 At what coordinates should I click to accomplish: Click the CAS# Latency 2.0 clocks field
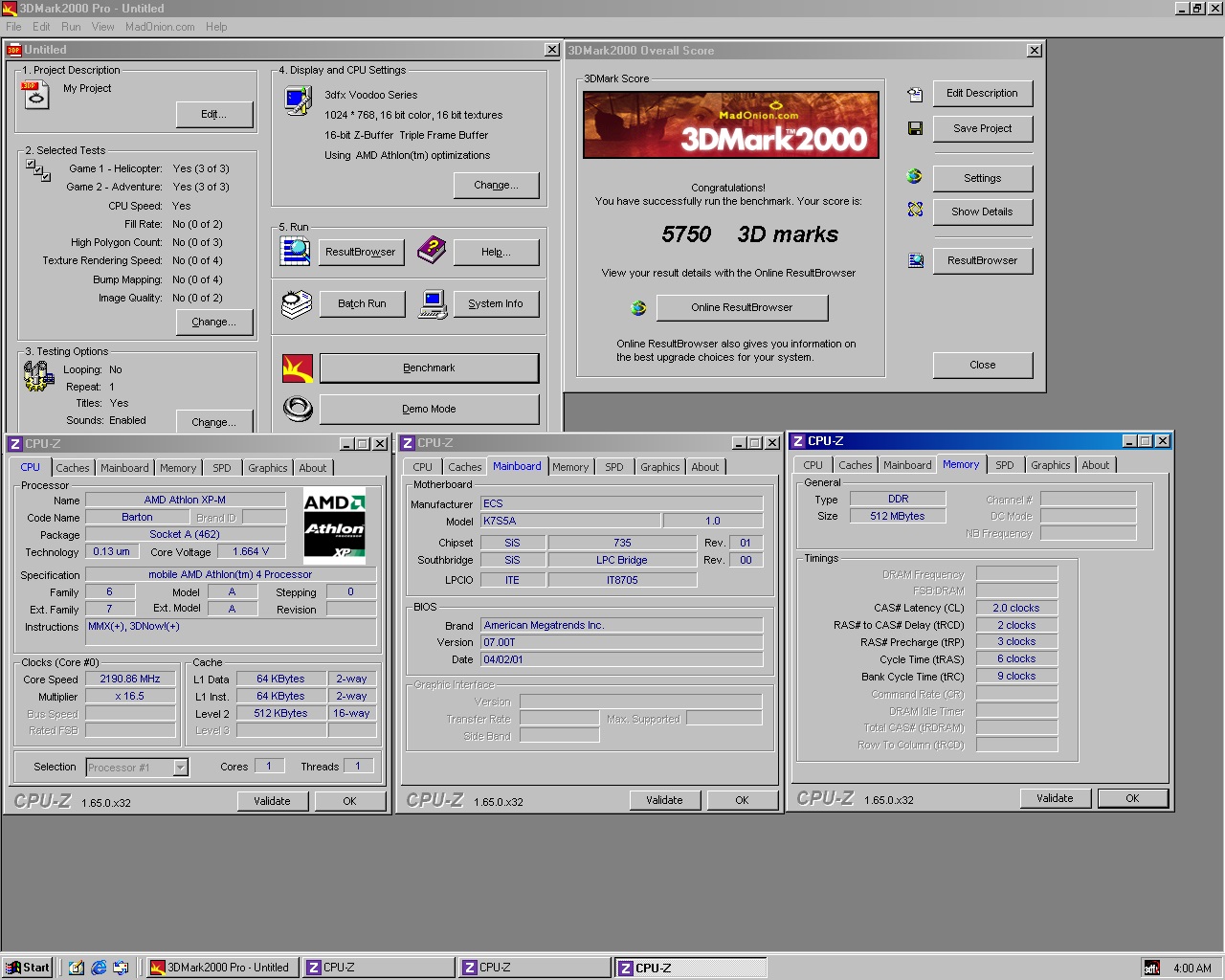point(1016,608)
